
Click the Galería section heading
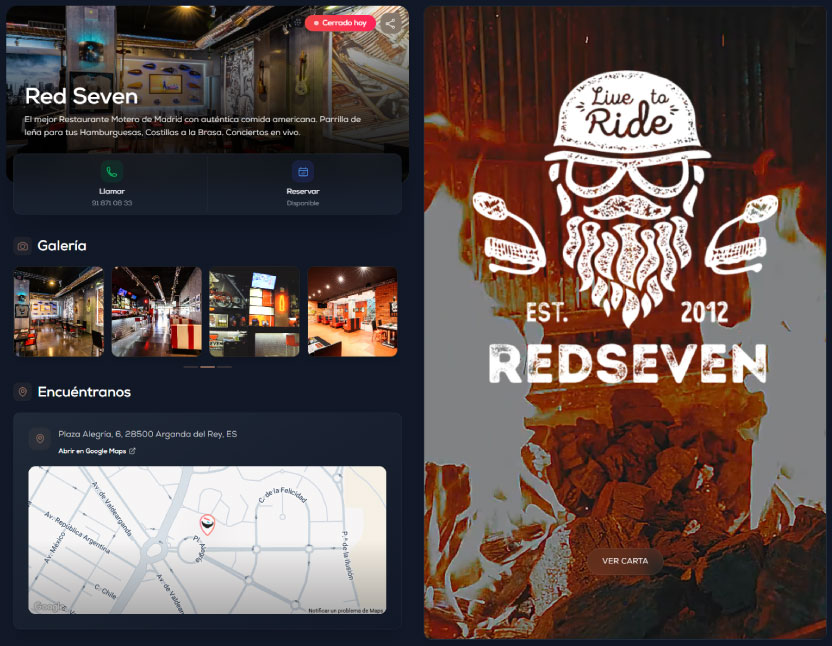coord(62,246)
